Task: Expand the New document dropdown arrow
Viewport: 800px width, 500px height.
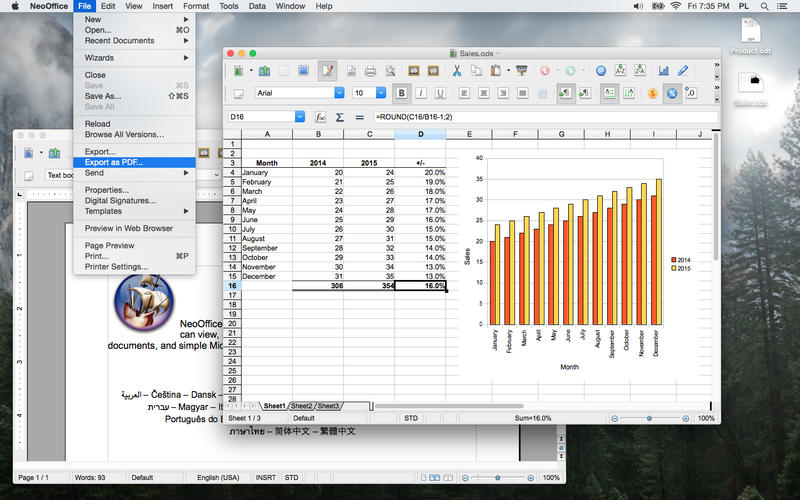Action: [x=251, y=70]
